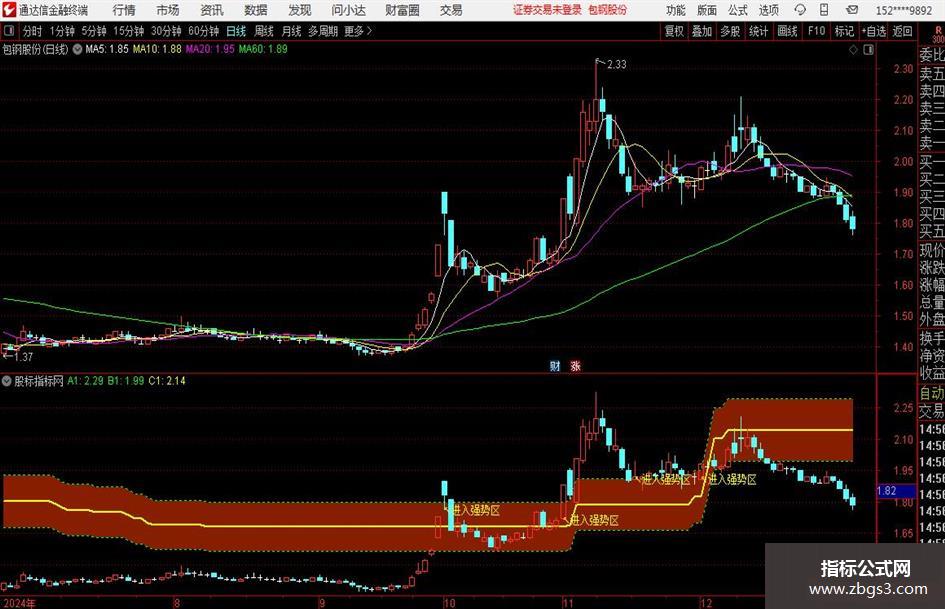Screen dimensions: 945x609
Task: Click the 2024年 timeline label
Action: click(x=19, y=603)
